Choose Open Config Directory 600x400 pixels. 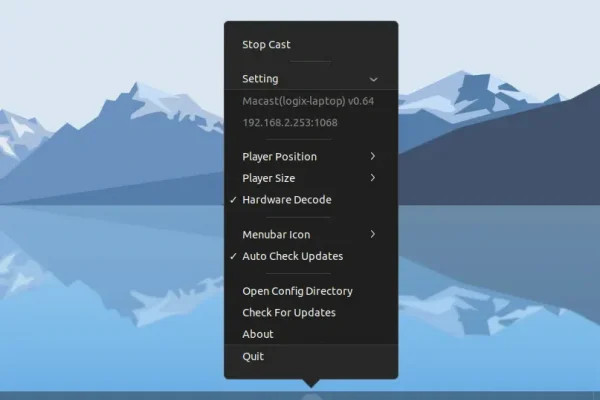coord(311,291)
